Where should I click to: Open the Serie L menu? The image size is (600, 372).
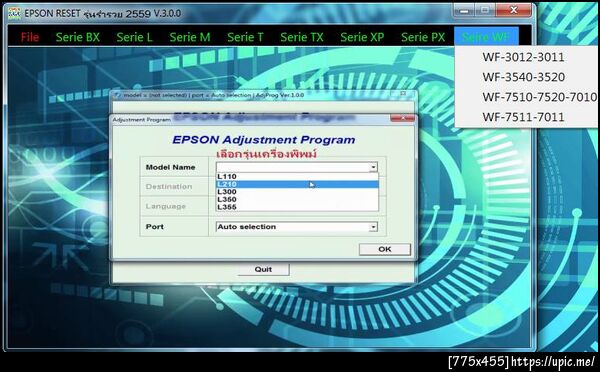click(134, 37)
